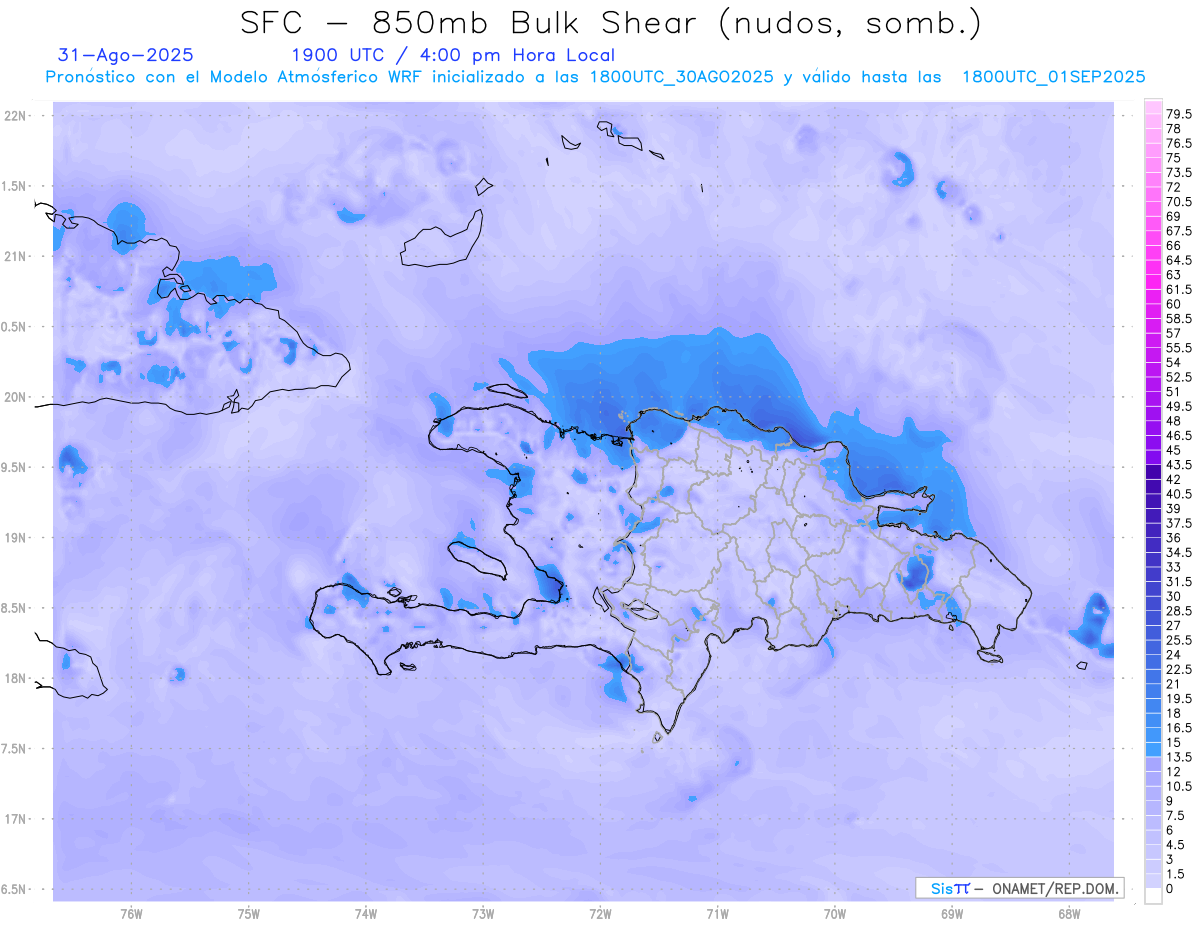Click the legend value '4.5'
This screenshot has height=927, width=1200.
coord(1175,845)
